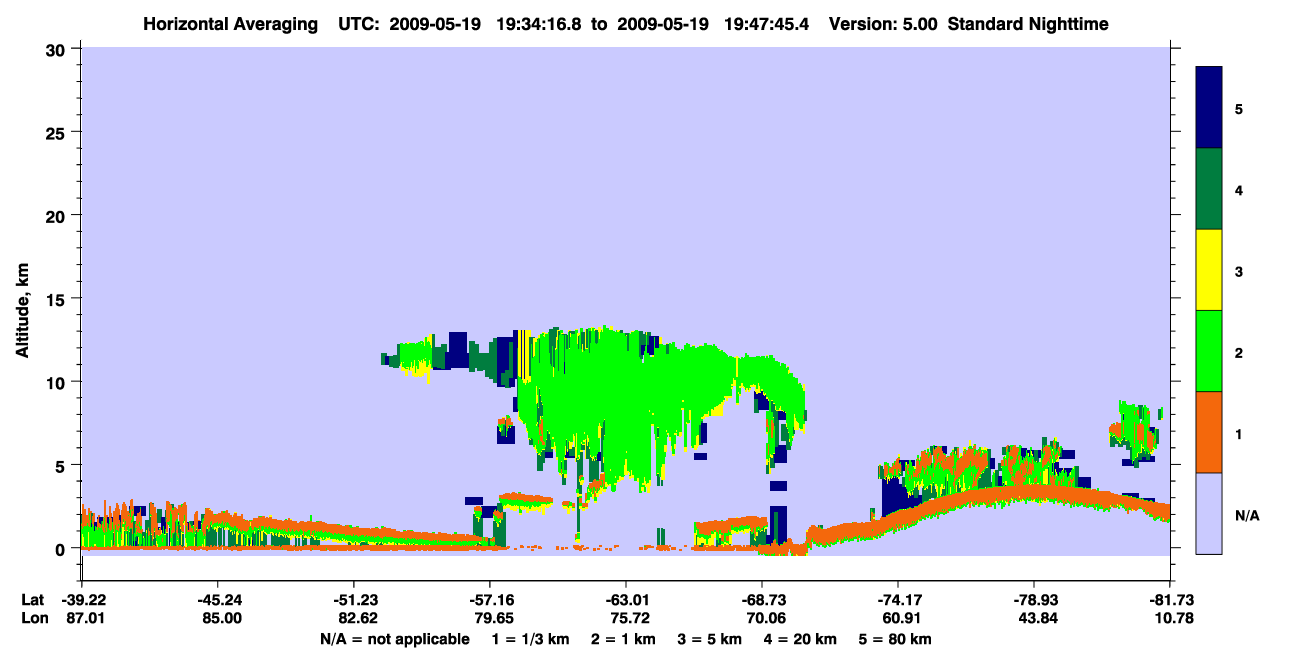Click the colorbar label 4
The image size is (1300, 667).
pyautogui.click(x=1239, y=189)
